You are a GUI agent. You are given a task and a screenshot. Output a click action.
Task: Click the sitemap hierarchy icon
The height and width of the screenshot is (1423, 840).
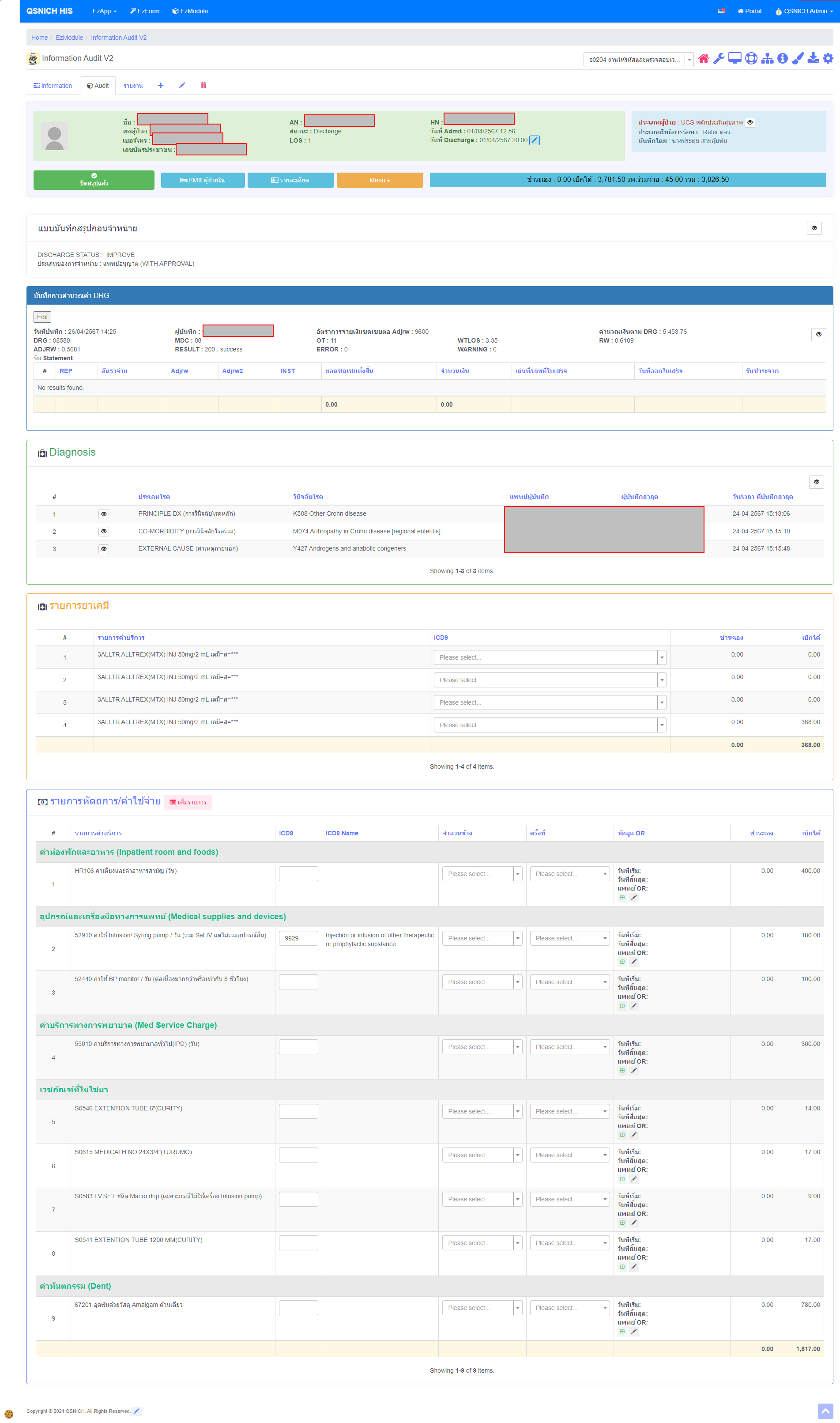(x=767, y=59)
